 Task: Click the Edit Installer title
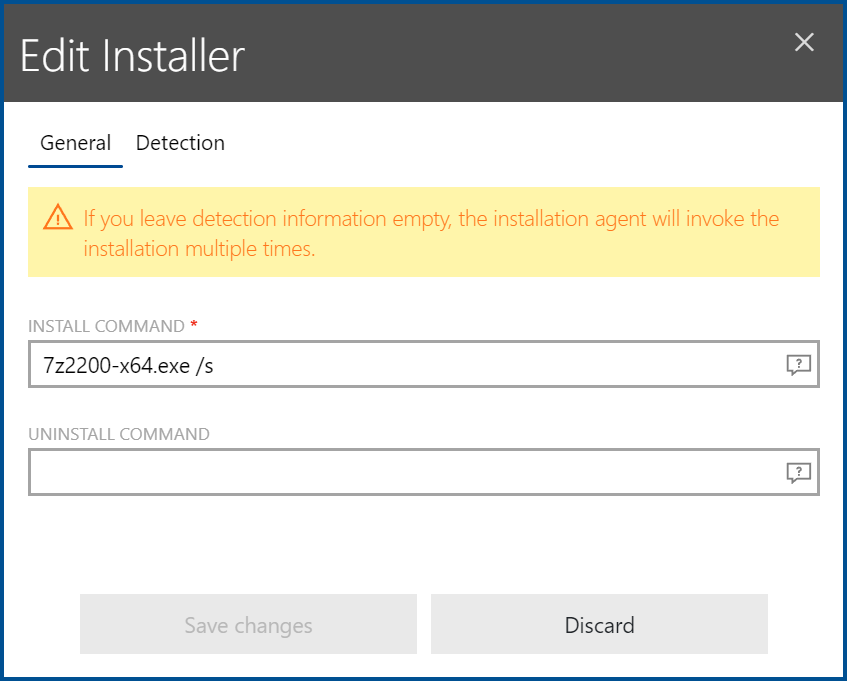[x=132, y=55]
